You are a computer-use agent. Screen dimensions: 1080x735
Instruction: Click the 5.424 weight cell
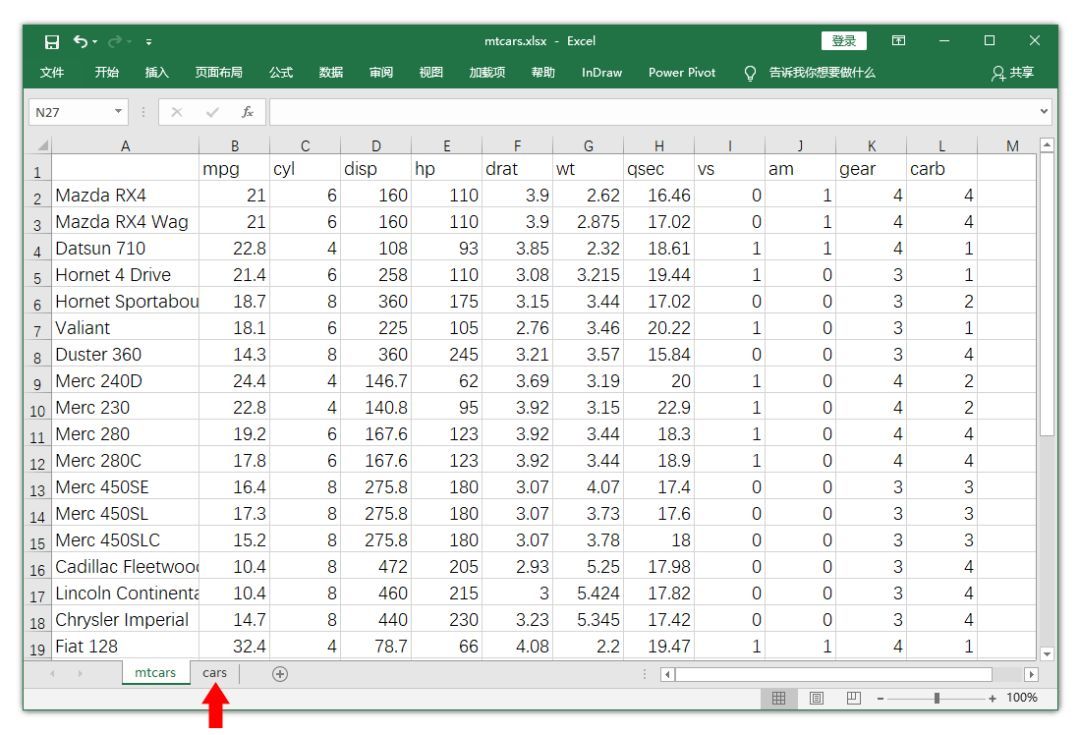coord(588,593)
